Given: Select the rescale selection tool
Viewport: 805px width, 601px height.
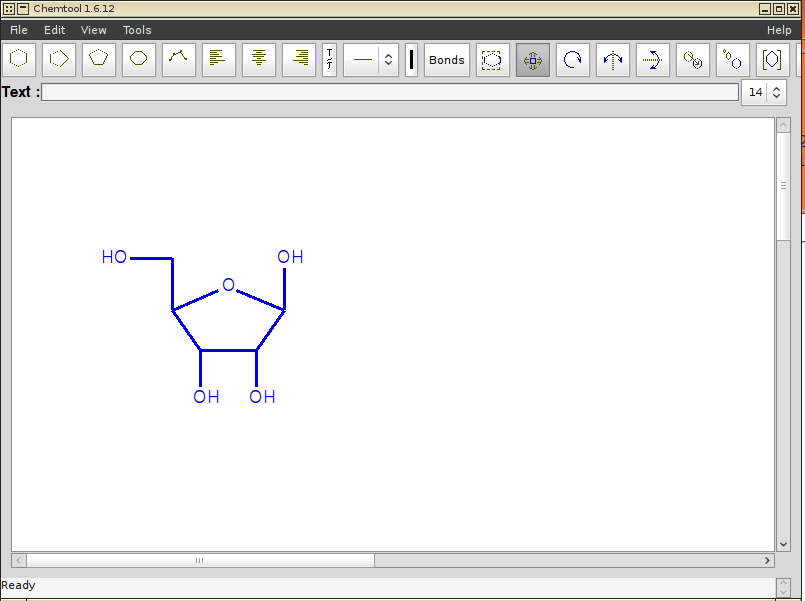Looking at the screenshot, I should pyautogui.click(x=733, y=60).
